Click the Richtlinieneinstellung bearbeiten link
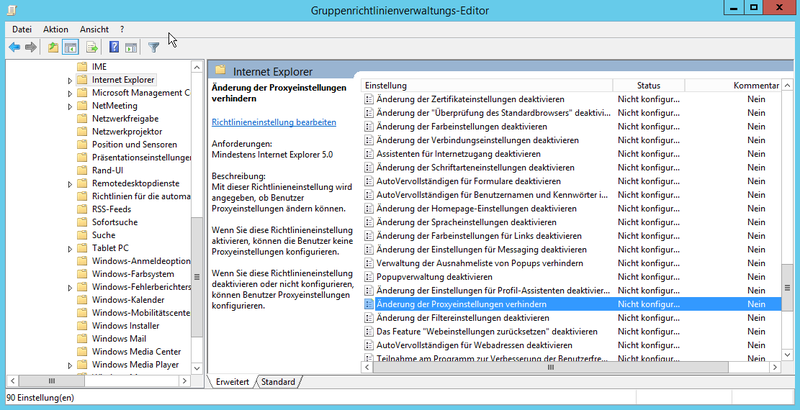 pos(274,122)
